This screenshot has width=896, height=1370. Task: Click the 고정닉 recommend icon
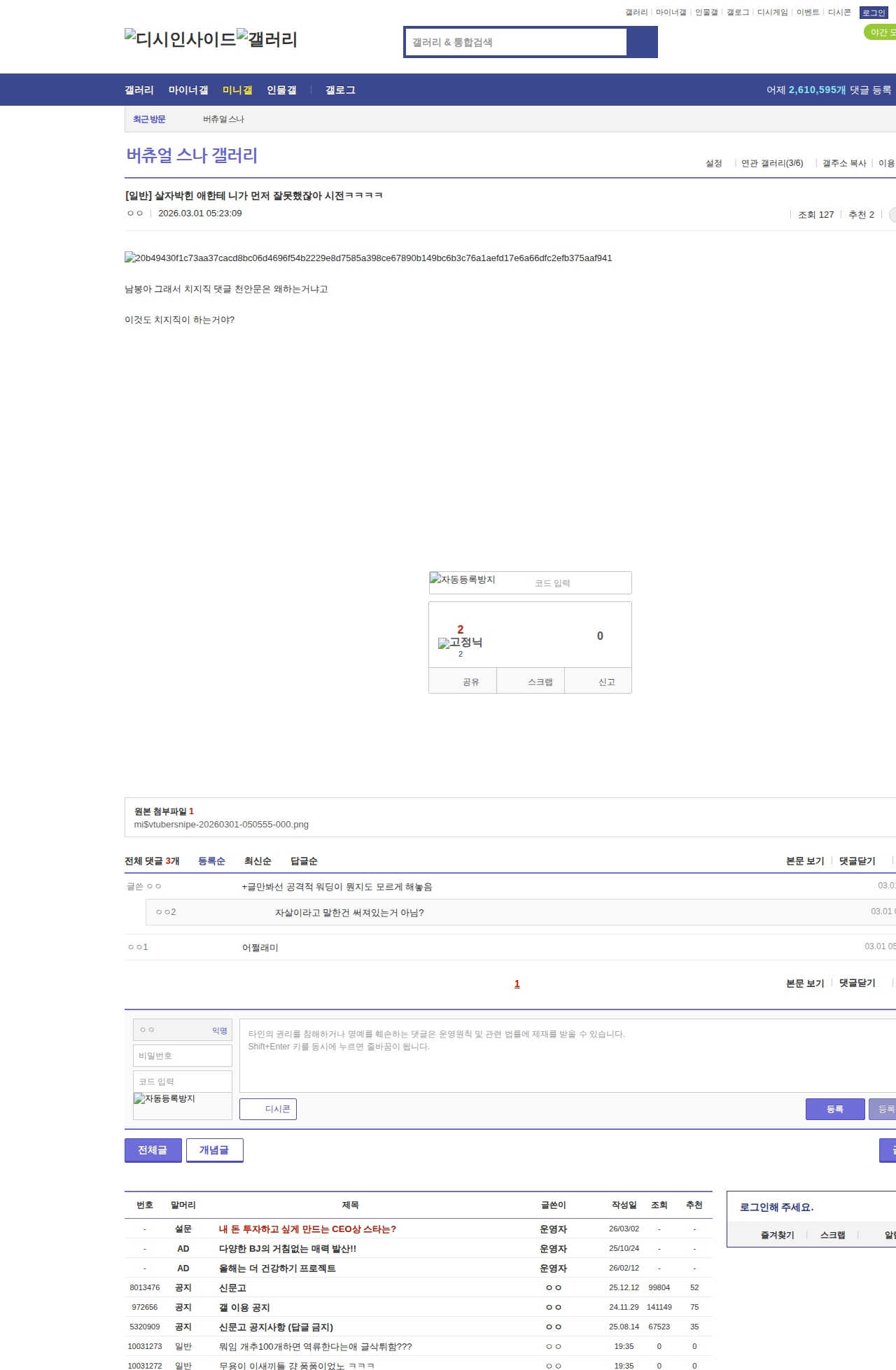[x=460, y=643]
